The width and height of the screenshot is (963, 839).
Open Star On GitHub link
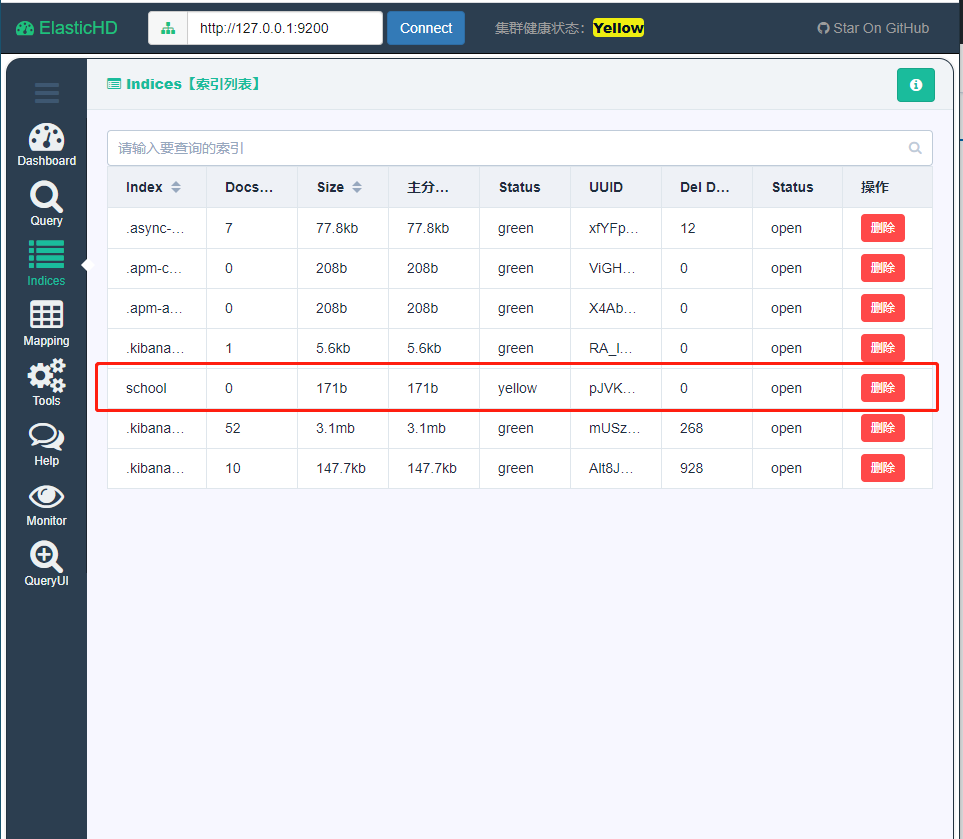click(873, 28)
